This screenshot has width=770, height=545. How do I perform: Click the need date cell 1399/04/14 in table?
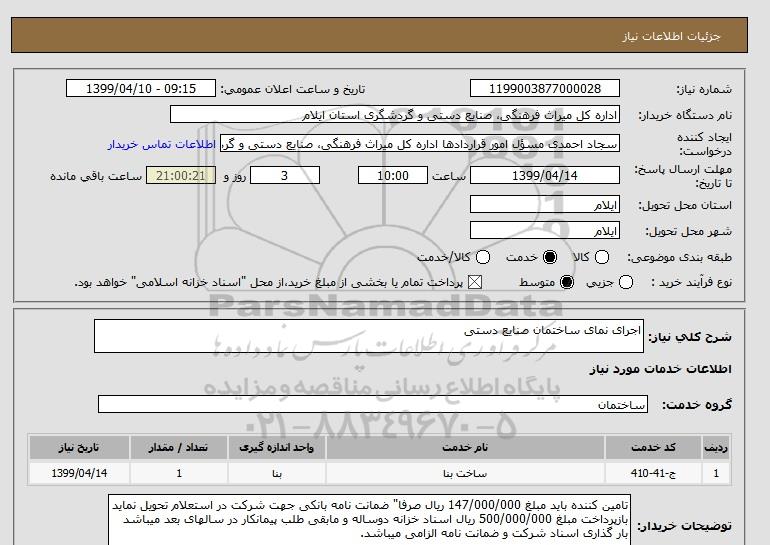79,473
